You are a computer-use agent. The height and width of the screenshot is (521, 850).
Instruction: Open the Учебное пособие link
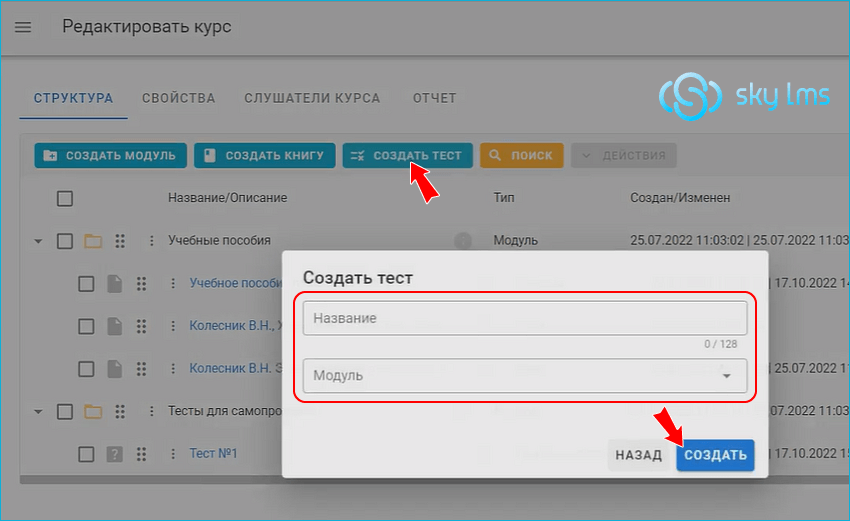[236, 283]
